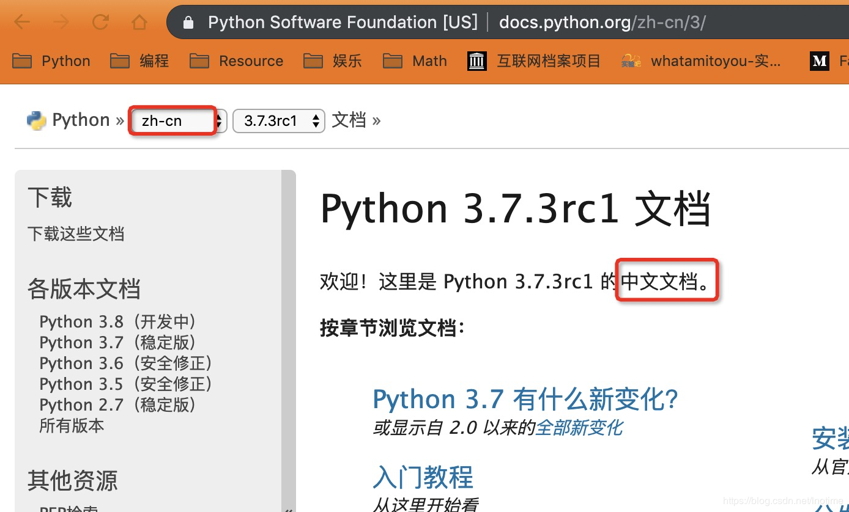Open 下载这些文档 link
This screenshot has height=512, width=849.
(x=76, y=234)
